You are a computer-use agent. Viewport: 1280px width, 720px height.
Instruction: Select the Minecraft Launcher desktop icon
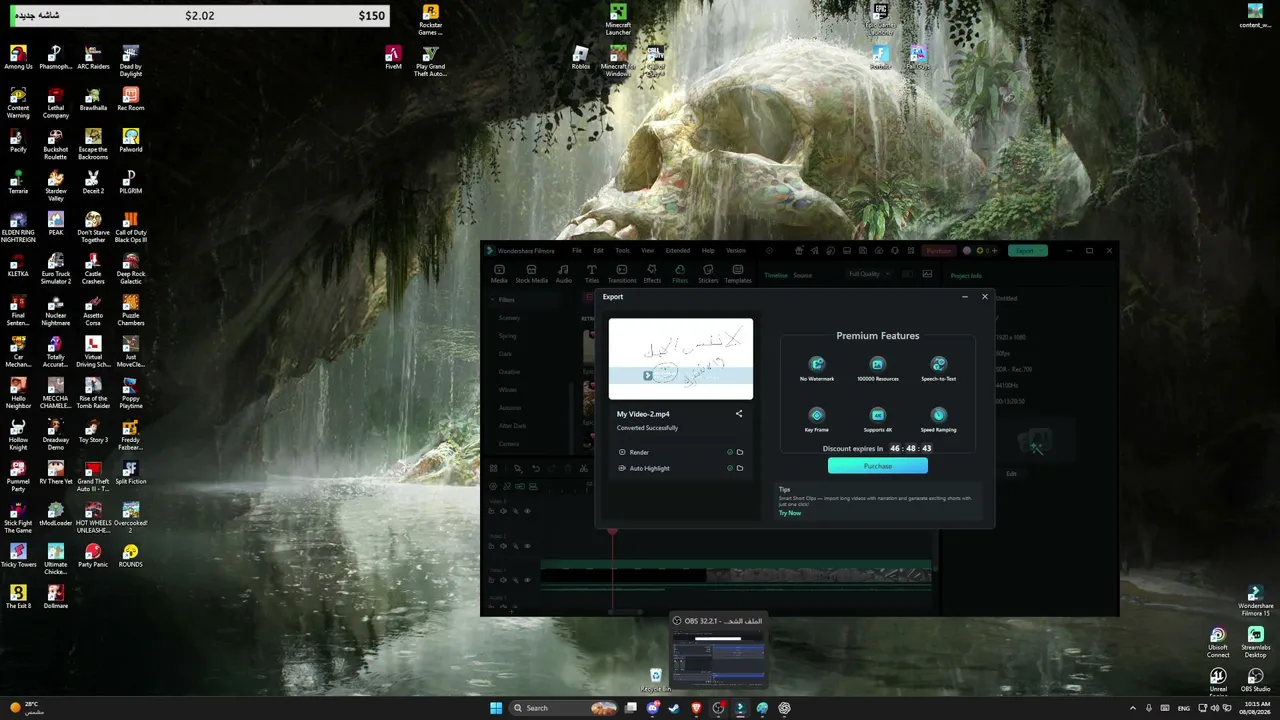click(618, 20)
